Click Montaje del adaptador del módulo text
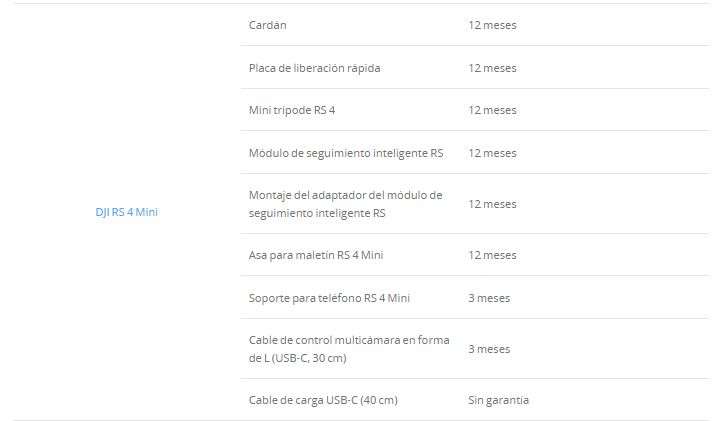The height and width of the screenshot is (421, 723). (x=345, y=194)
